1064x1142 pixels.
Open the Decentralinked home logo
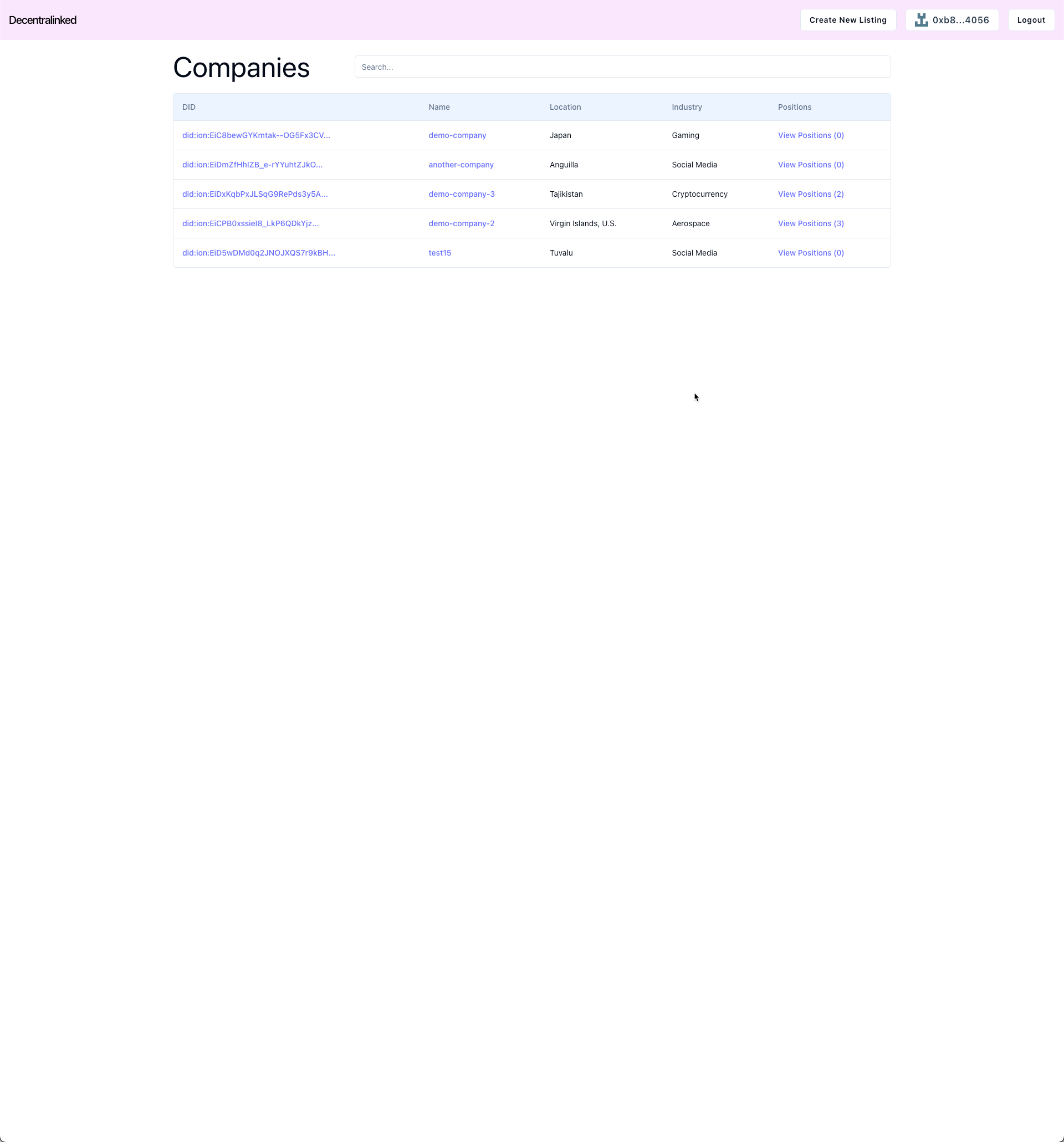tap(43, 20)
